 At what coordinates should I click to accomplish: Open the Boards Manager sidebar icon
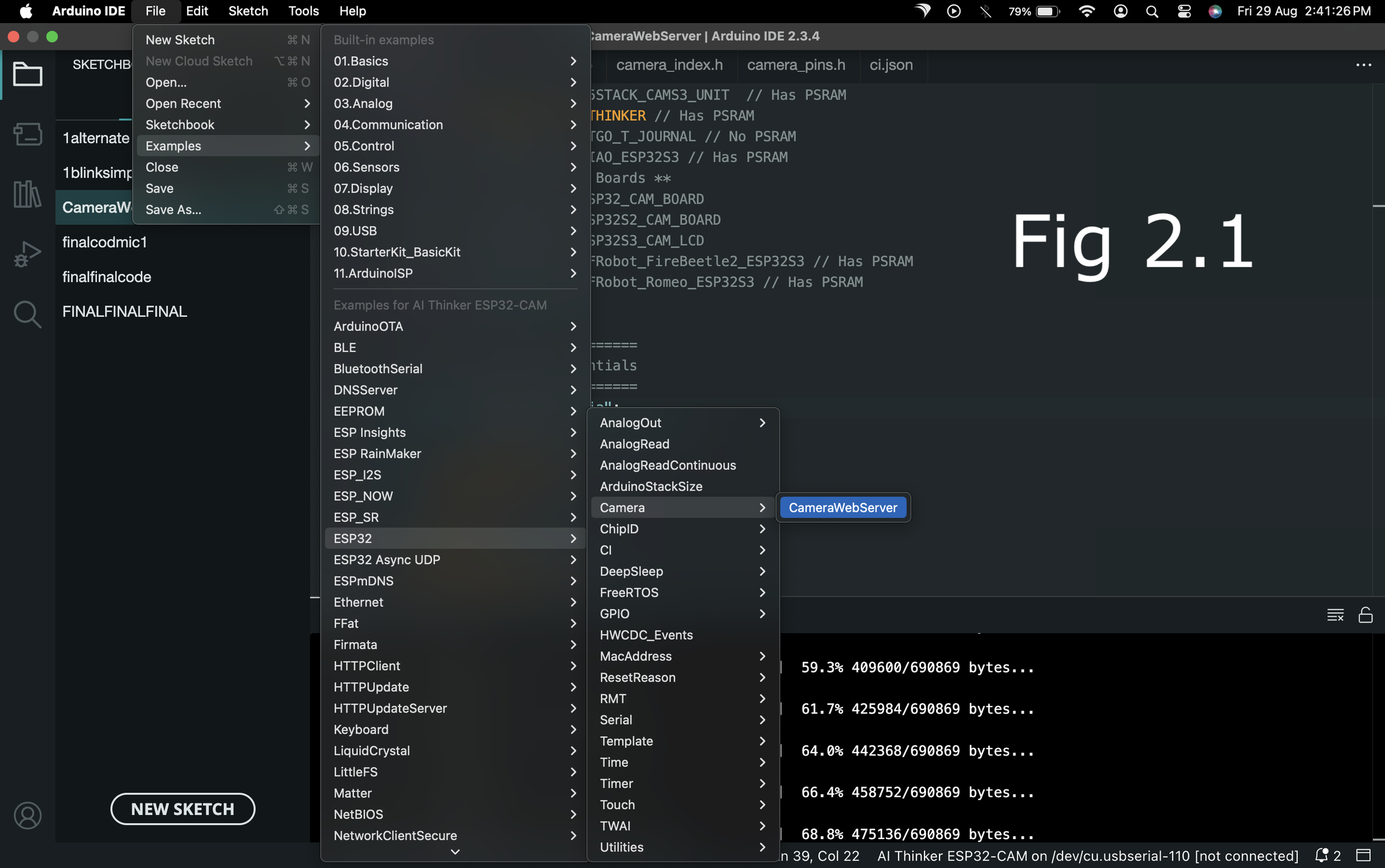[x=27, y=134]
